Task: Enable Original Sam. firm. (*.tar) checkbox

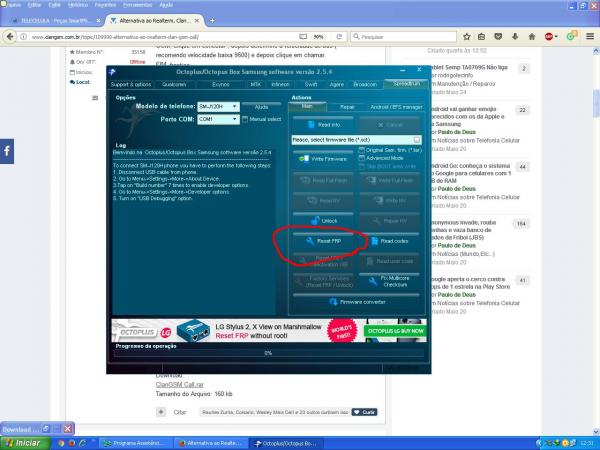Action: pyautogui.click(x=362, y=150)
